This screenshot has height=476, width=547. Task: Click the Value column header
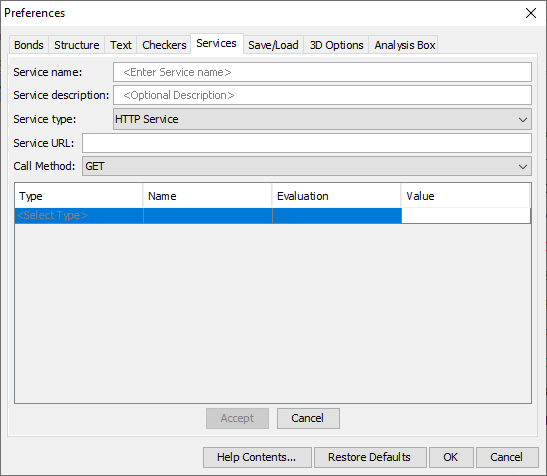click(x=466, y=196)
